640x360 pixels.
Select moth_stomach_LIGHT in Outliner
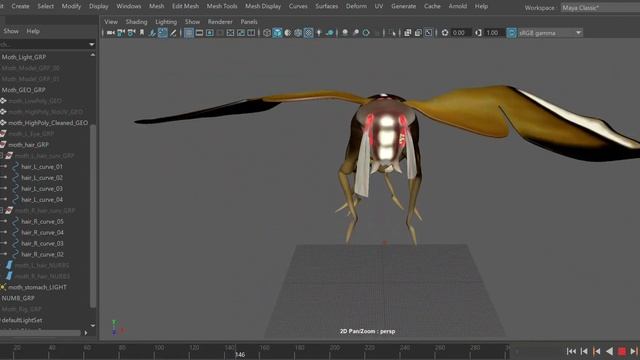point(37,287)
